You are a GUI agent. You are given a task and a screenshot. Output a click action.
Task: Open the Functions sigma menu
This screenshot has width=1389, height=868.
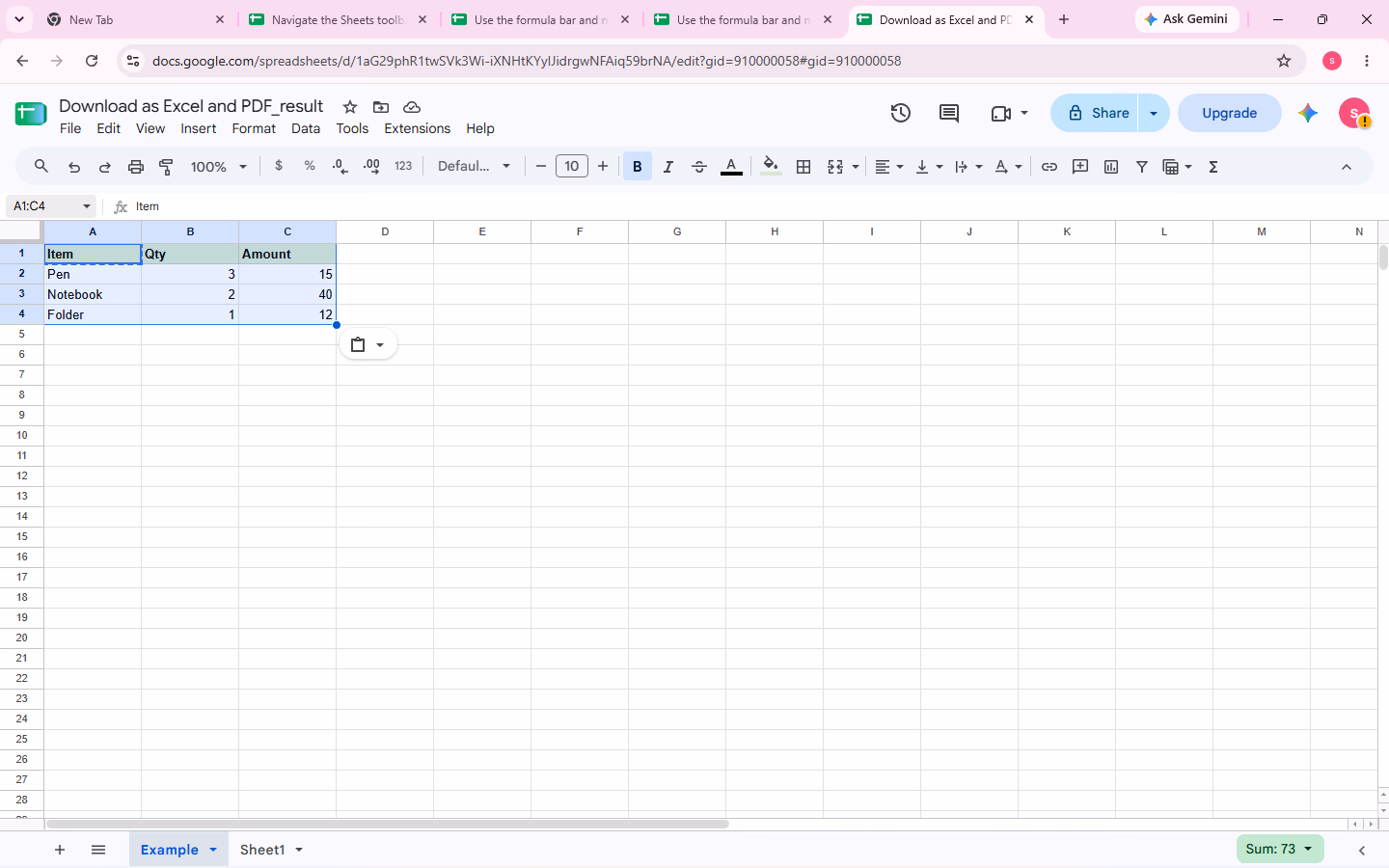1213,167
